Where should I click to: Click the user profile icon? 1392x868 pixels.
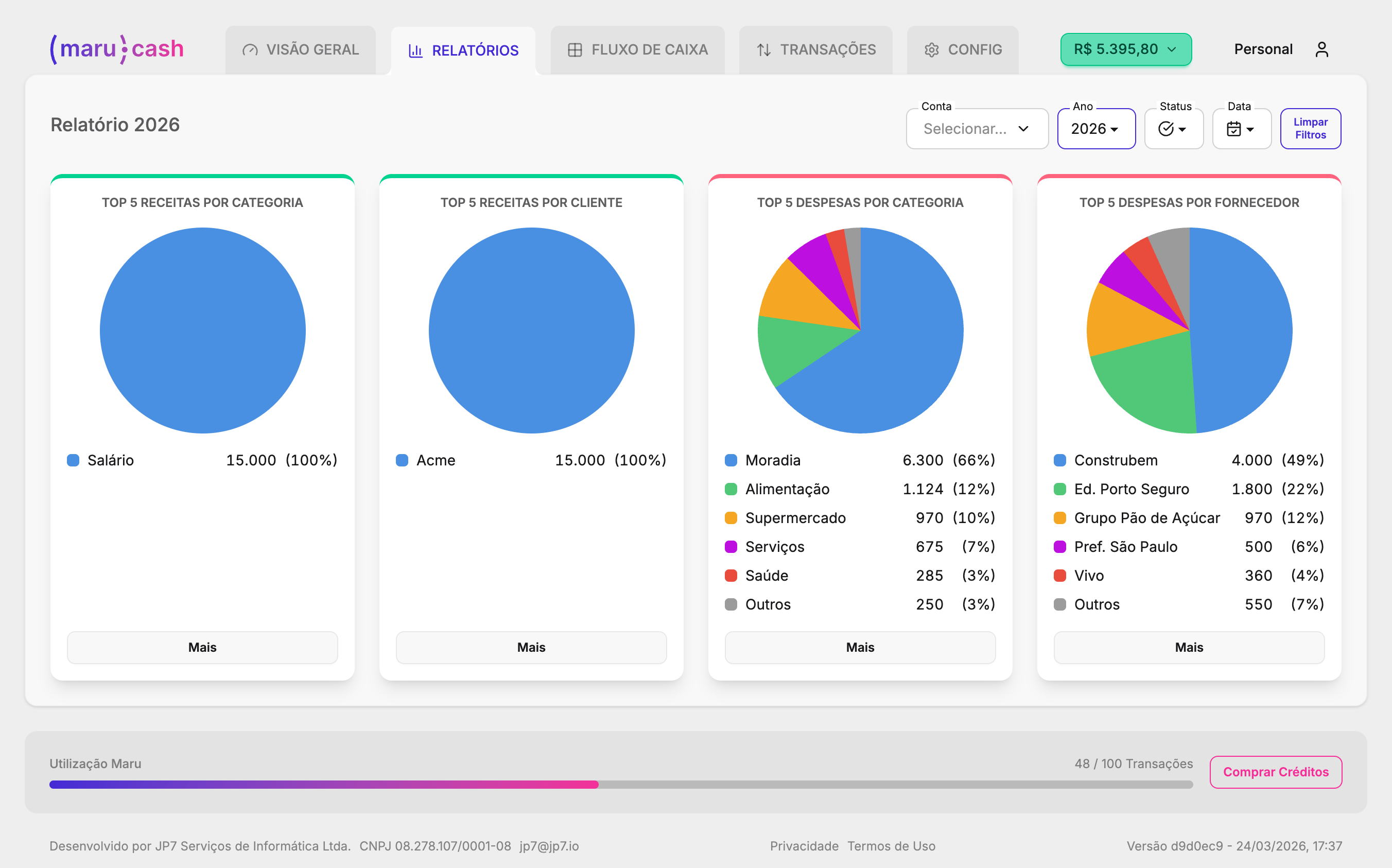(1321, 49)
